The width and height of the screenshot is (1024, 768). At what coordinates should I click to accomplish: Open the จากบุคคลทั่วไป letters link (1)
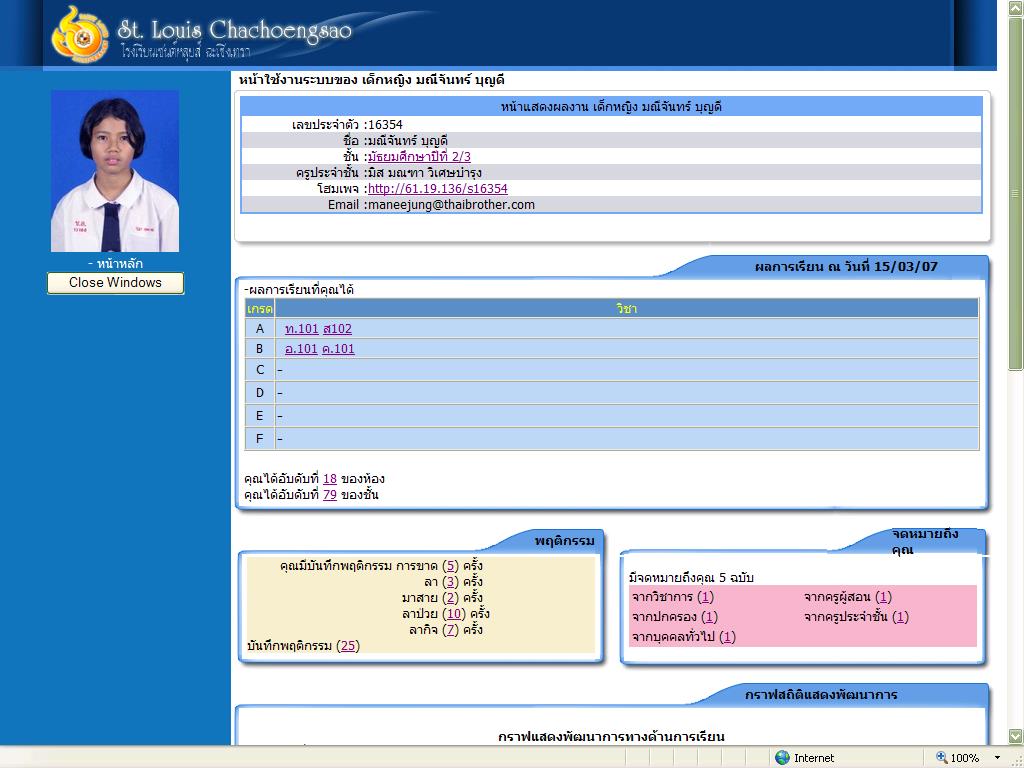coord(727,637)
